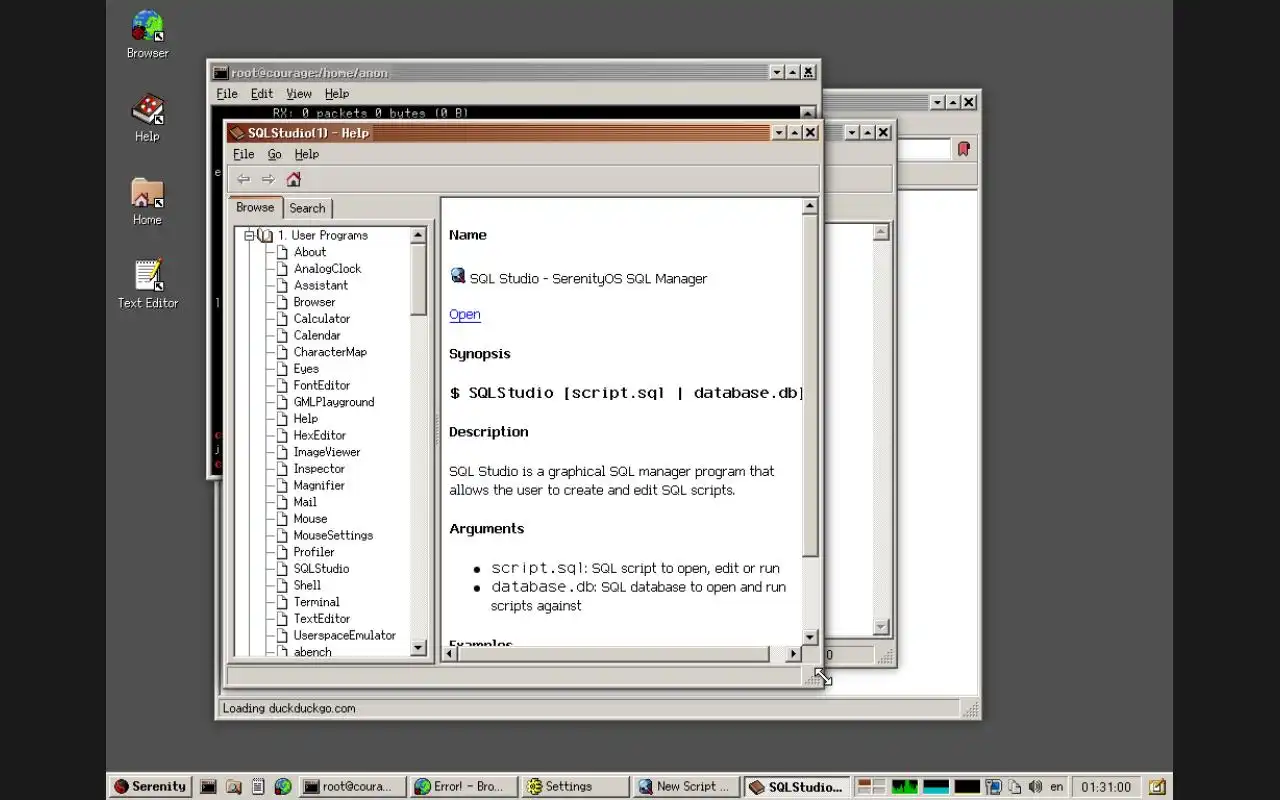Click the 'Synopsis' heading in help page

tap(479, 354)
